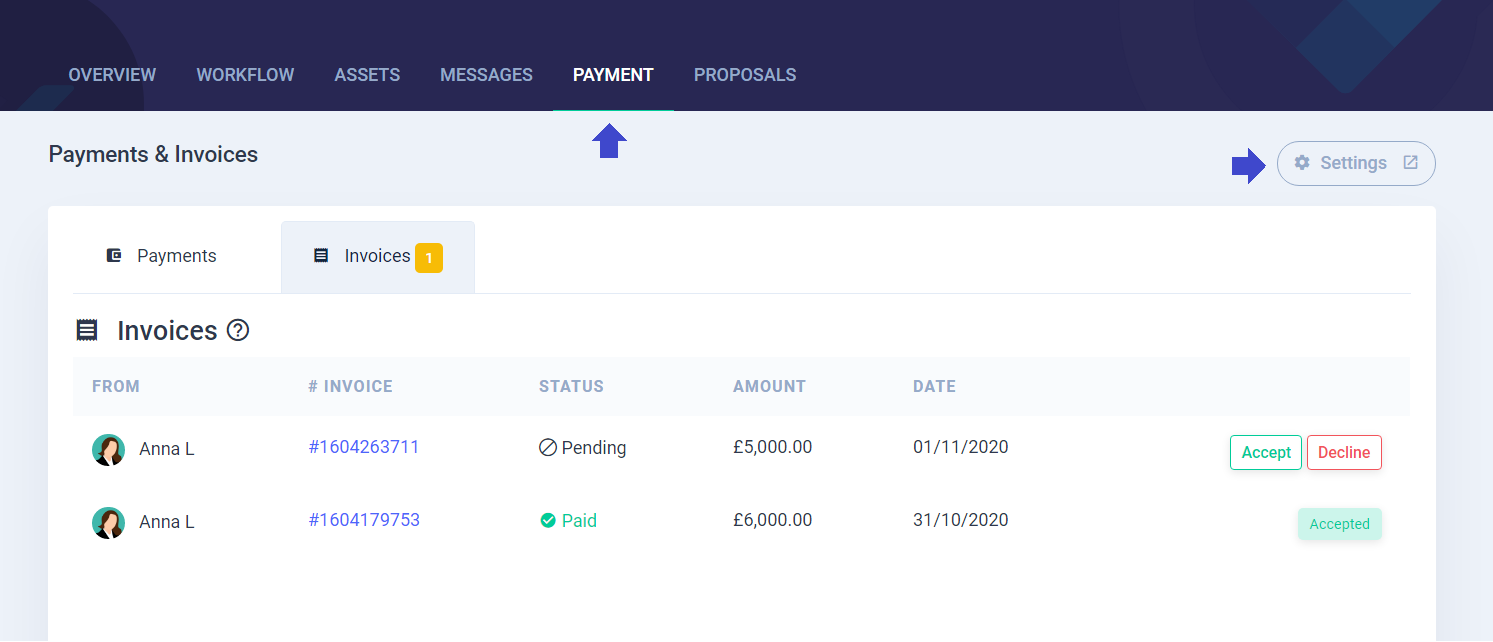The width and height of the screenshot is (1493, 642).
Task: Open invoice #1604179753
Action: click(364, 520)
